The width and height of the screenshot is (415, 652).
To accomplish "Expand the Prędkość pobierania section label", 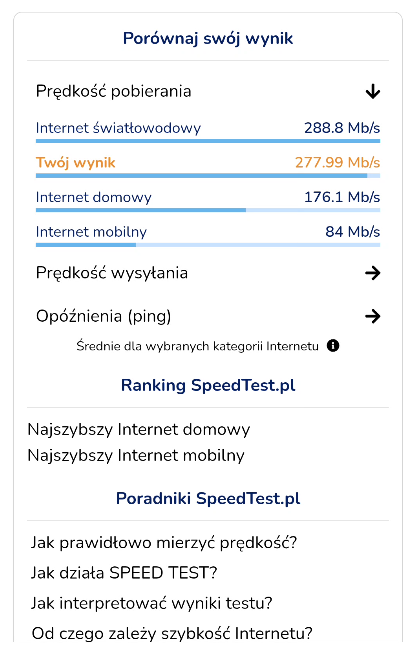I will click(114, 91).
